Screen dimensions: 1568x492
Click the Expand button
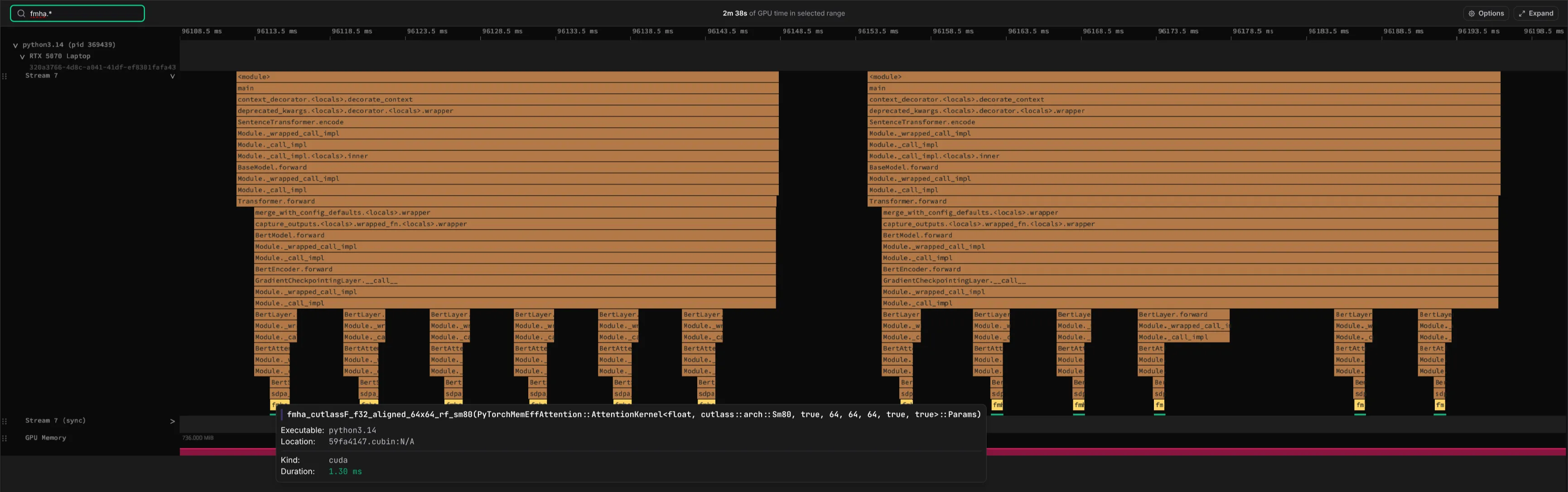(1536, 14)
